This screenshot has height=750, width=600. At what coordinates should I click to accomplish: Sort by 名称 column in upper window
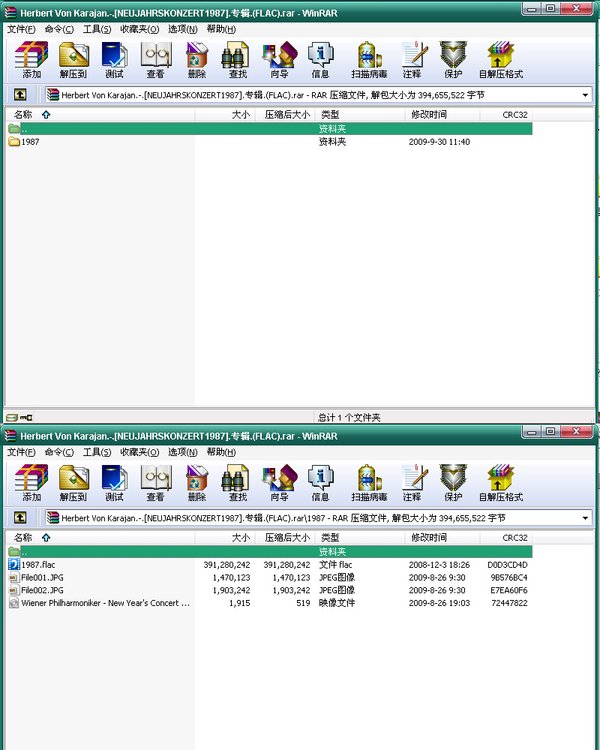(100, 114)
